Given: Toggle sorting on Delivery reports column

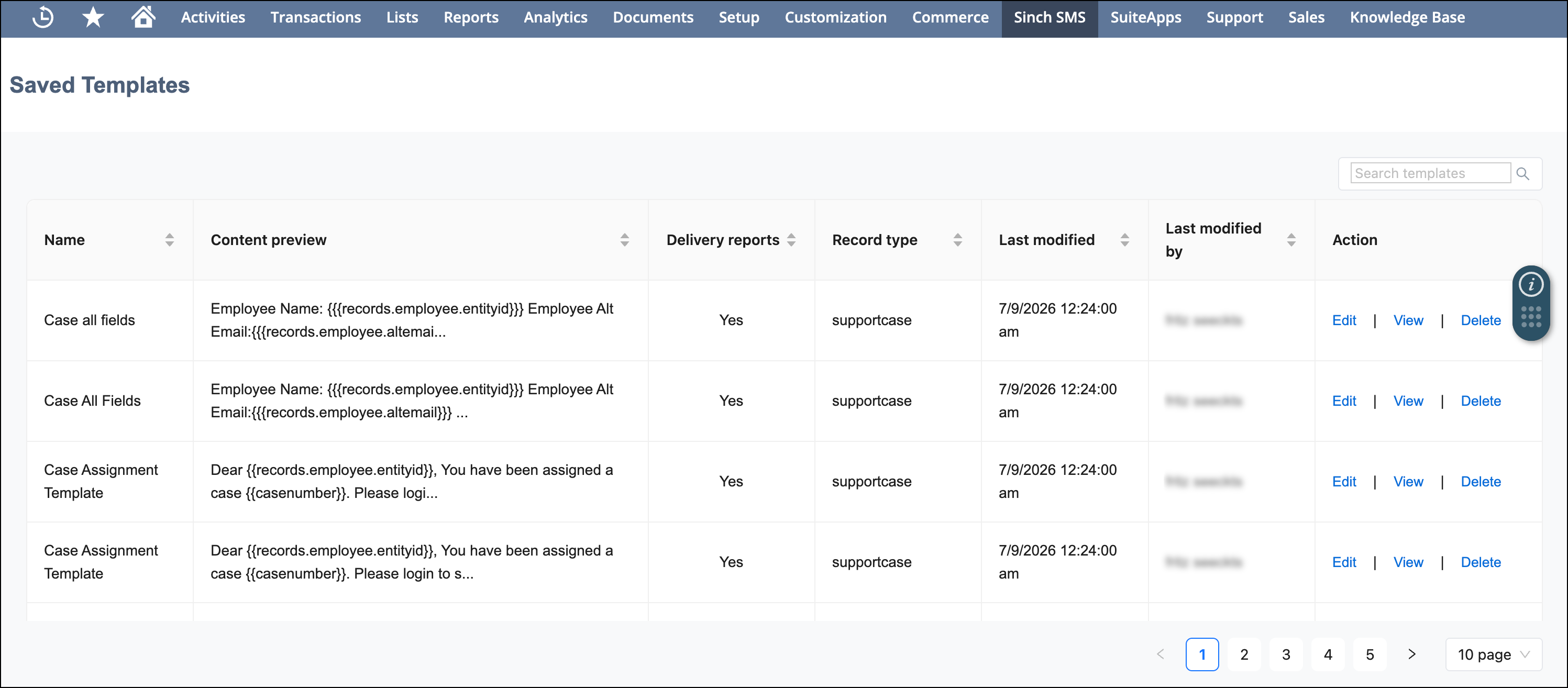Looking at the screenshot, I should coord(791,240).
